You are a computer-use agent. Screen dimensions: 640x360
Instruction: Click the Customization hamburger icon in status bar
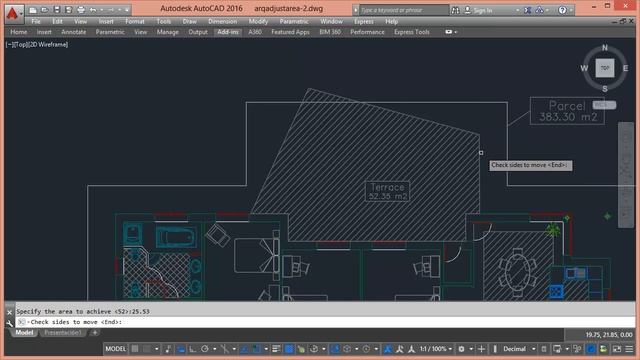click(629, 349)
